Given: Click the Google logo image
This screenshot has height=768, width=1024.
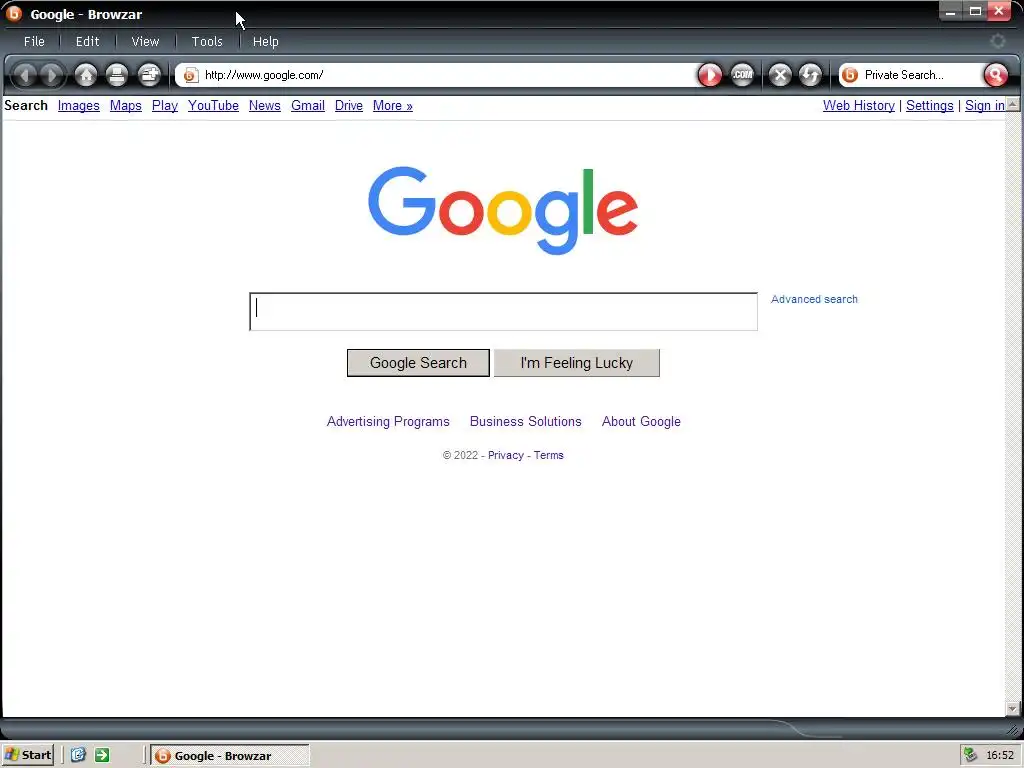Looking at the screenshot, I should [x=503, y=210].
